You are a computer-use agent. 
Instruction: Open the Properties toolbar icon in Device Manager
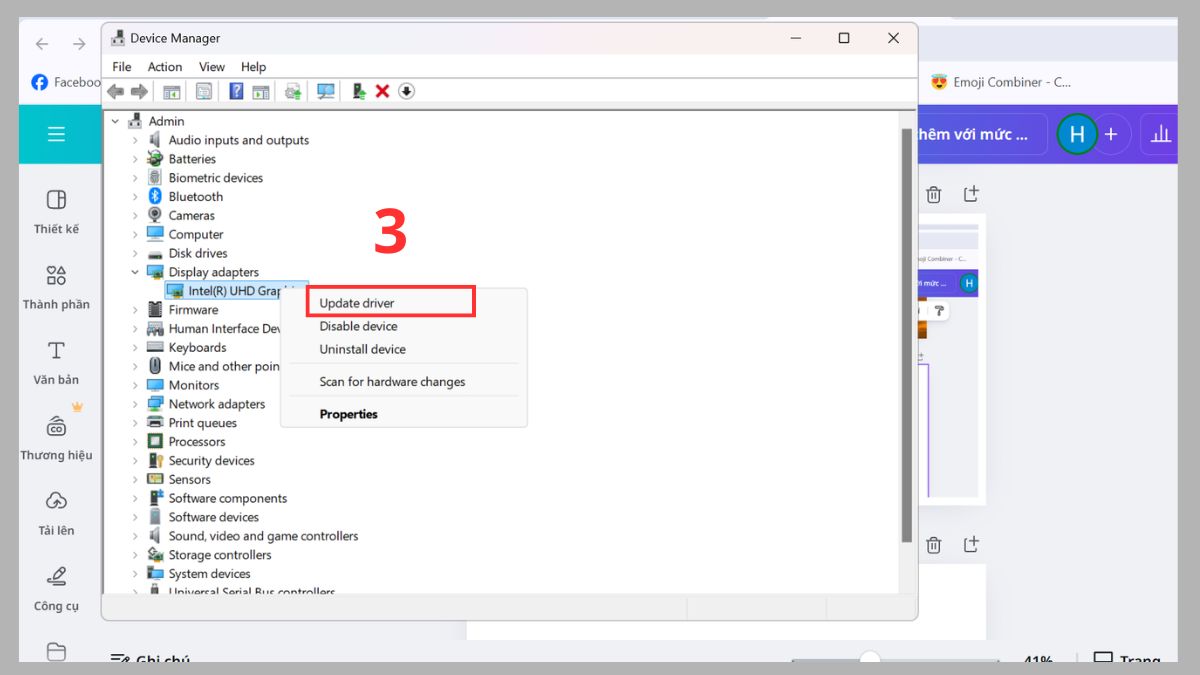204,91
